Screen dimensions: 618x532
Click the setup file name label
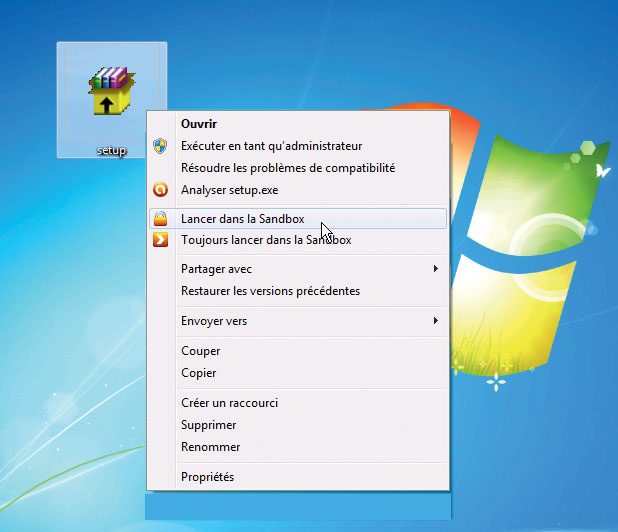click(111, 150)
